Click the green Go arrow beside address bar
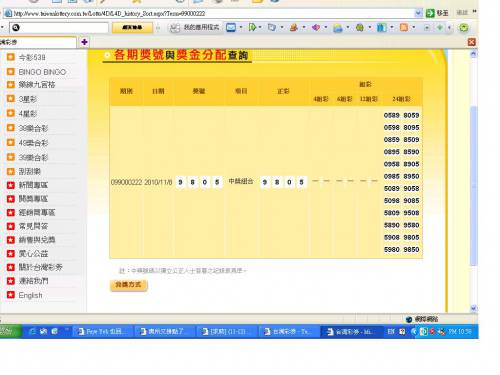The height and width of the screenshot is (375, 500). pos(430,13)
